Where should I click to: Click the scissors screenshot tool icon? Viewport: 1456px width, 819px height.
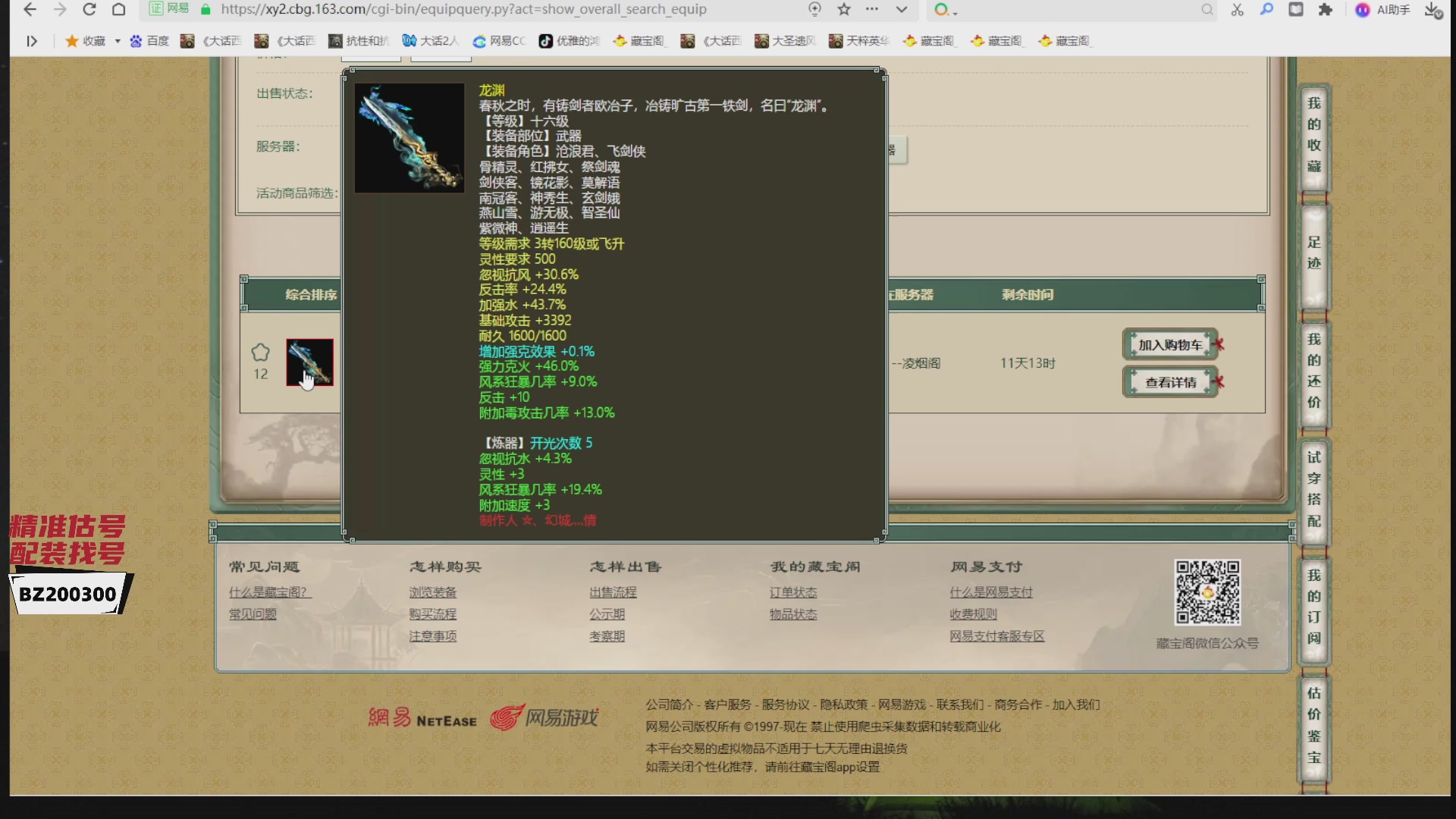coord(1238,10)
